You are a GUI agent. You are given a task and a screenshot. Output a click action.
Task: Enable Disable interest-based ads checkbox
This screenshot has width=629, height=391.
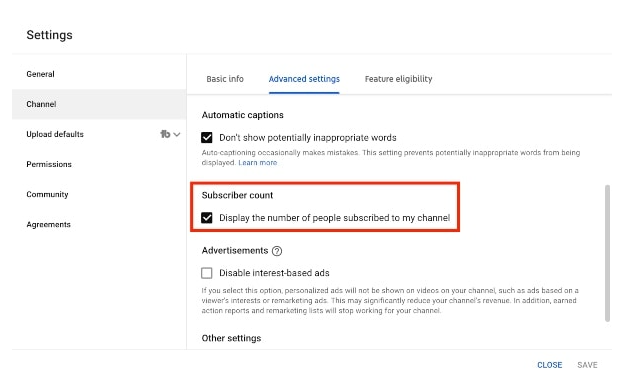207,273
